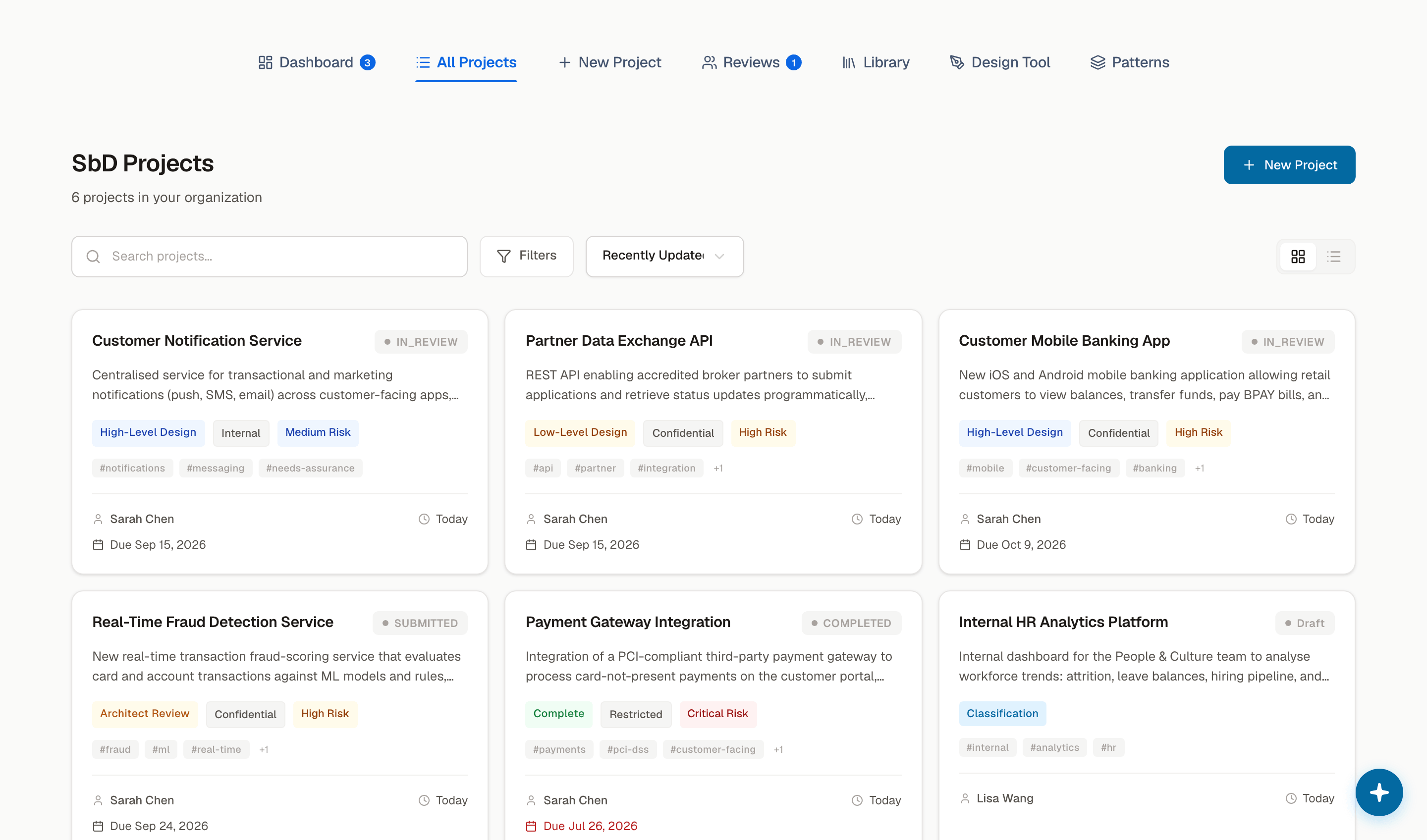Click the COMPLETED status badge
The width and height of the screenshot is (1427, 840).
coord(851,623)
